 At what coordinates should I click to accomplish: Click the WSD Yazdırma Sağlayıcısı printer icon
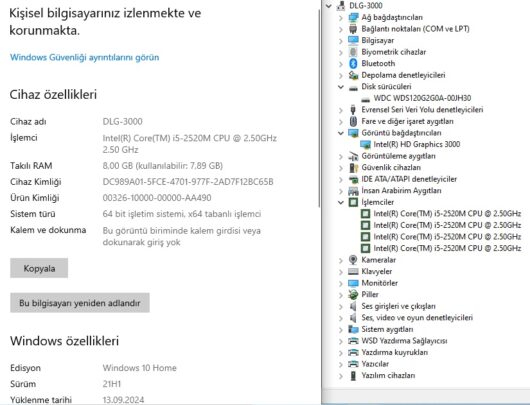353,341
